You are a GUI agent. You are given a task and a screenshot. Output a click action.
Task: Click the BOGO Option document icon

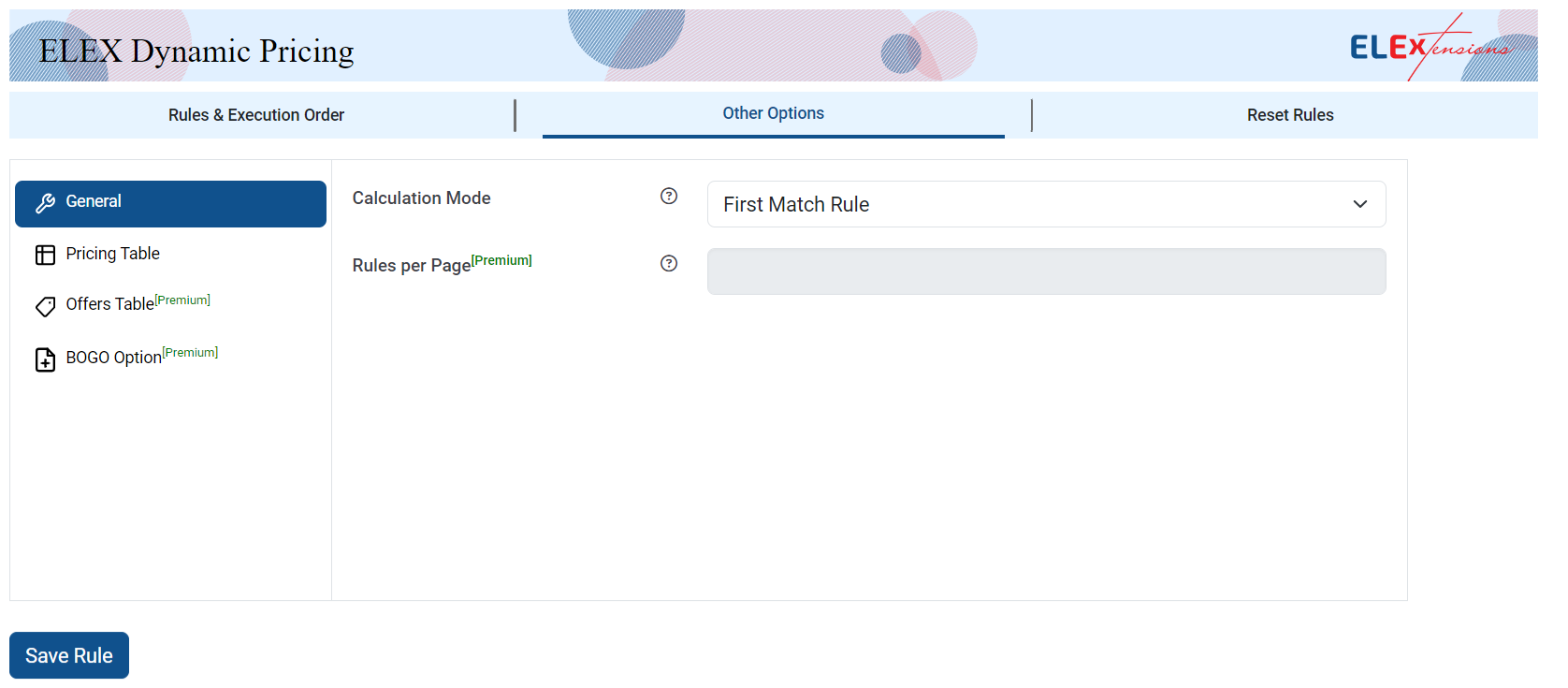(45, 359)
